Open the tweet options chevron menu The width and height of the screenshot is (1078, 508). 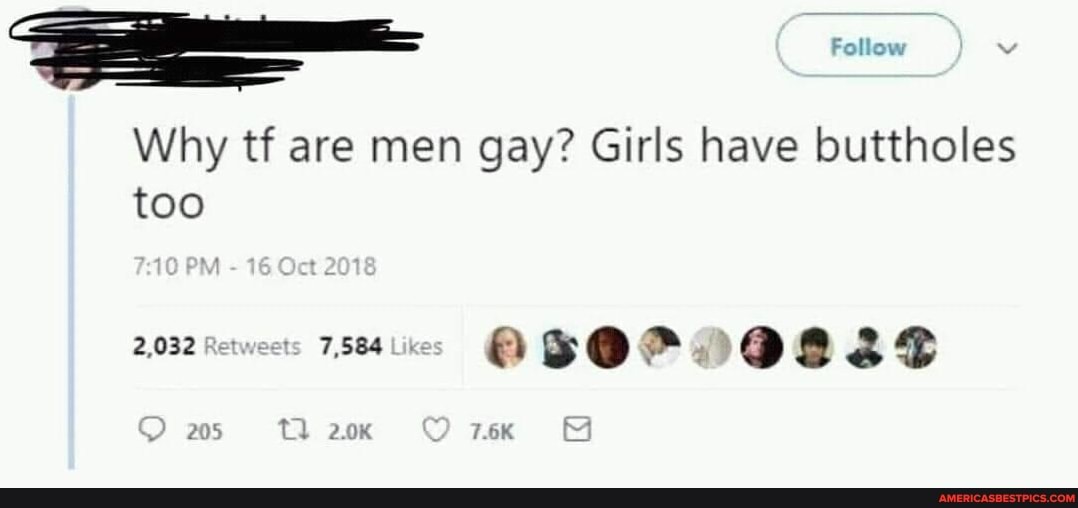[1011, 47]
